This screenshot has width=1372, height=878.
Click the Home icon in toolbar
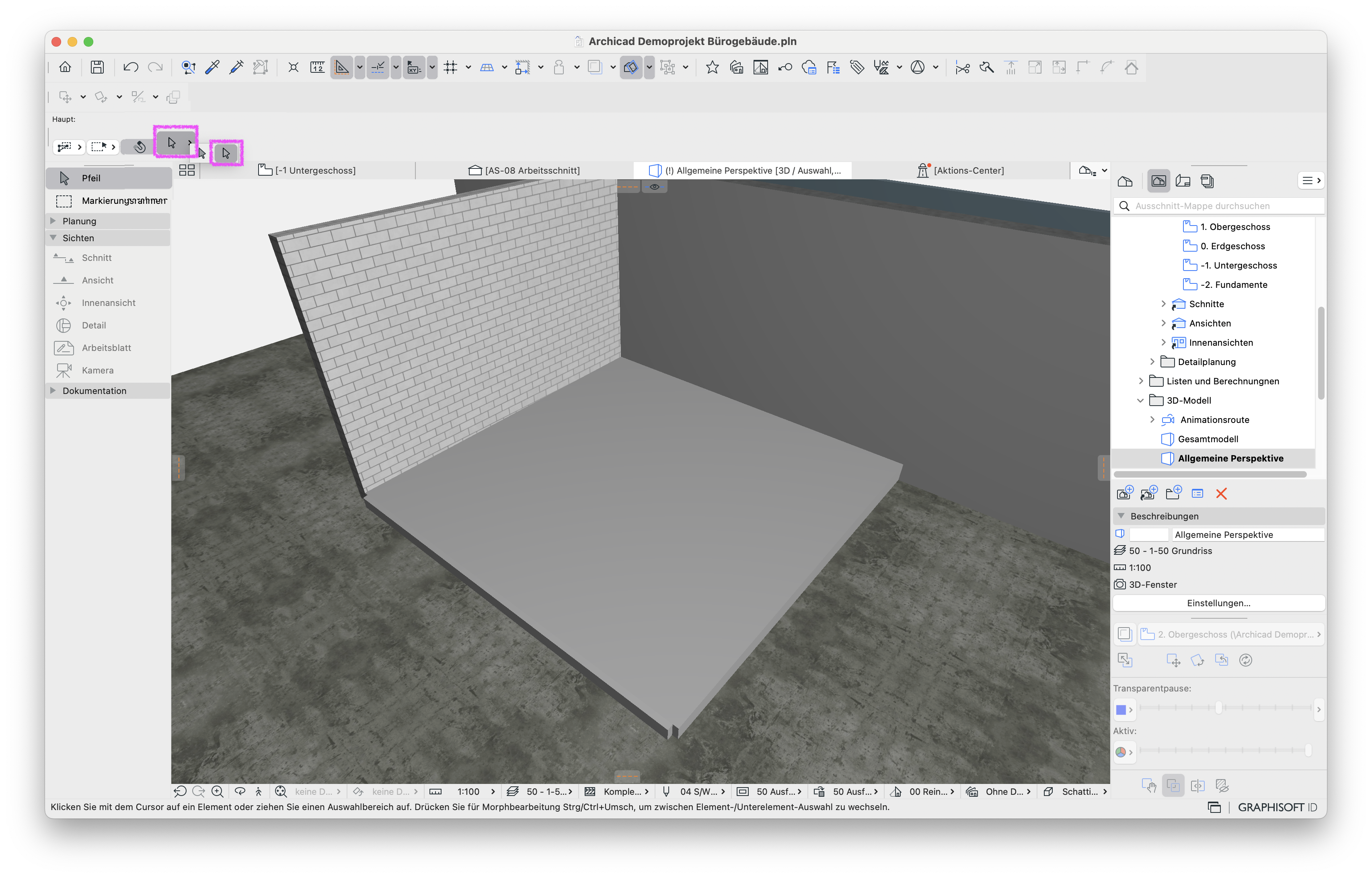(65, 67)
